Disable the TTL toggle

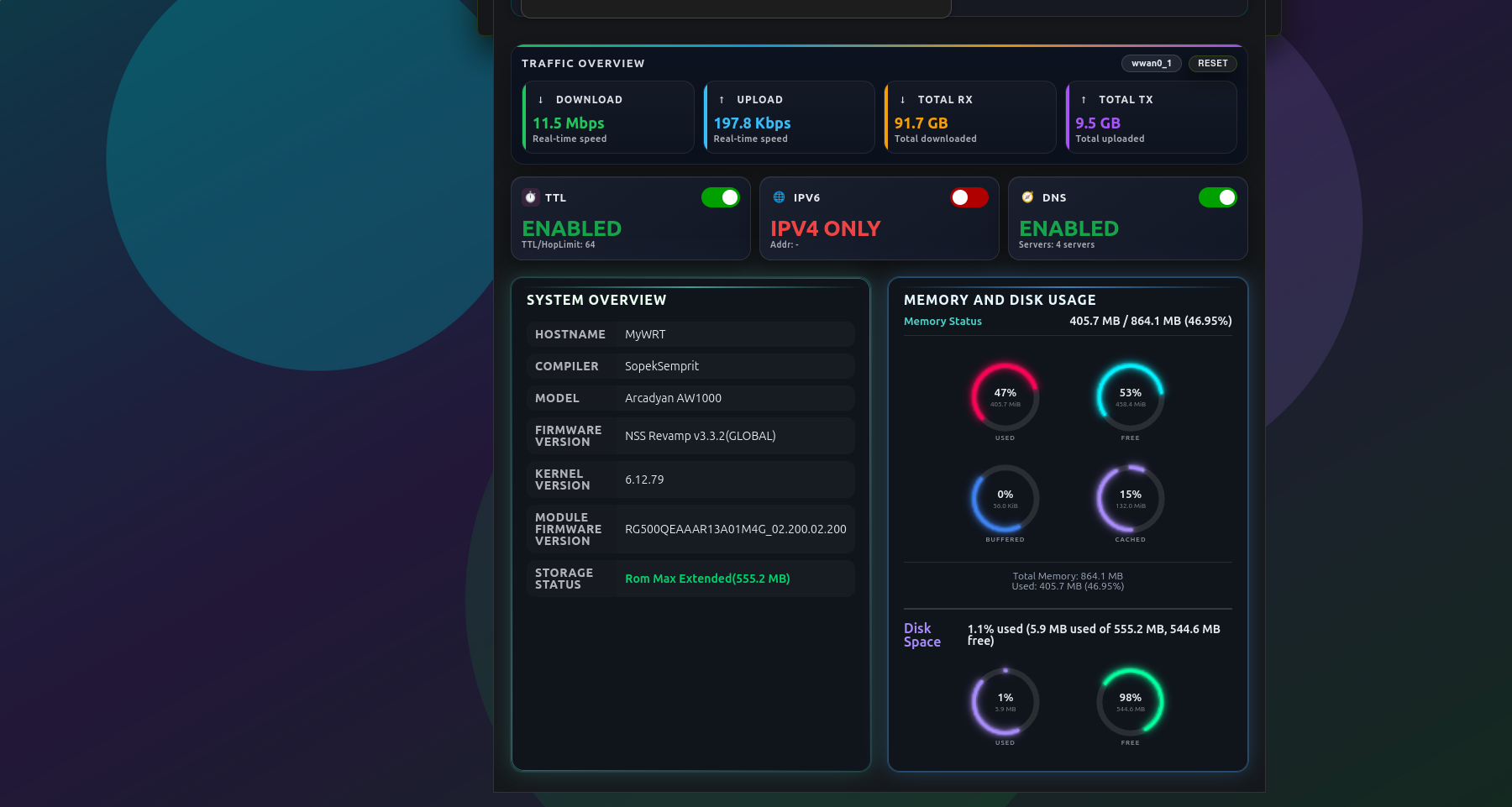click(721, 197)
